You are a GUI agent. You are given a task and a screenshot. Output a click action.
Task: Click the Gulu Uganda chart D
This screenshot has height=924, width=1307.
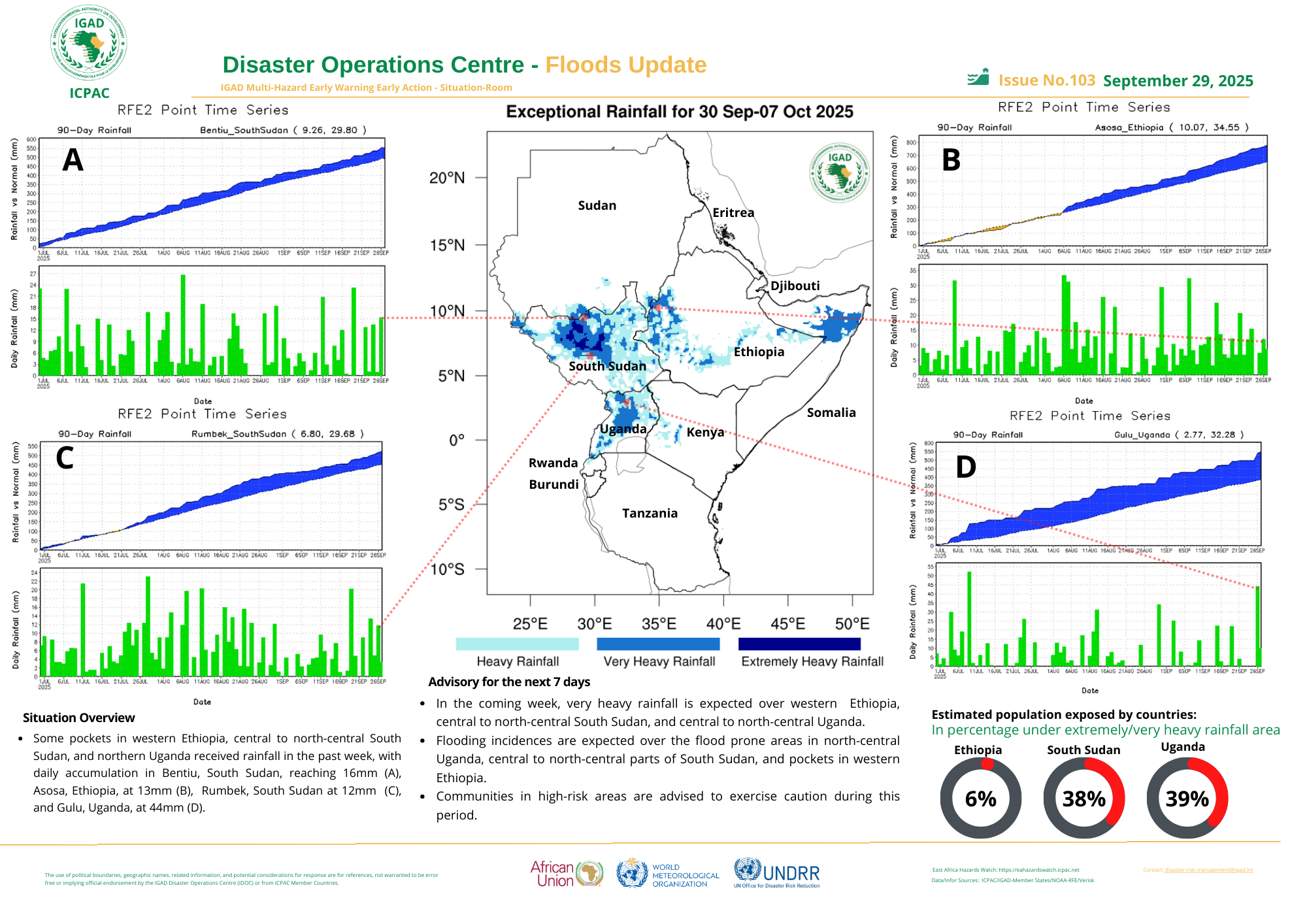1100,495
